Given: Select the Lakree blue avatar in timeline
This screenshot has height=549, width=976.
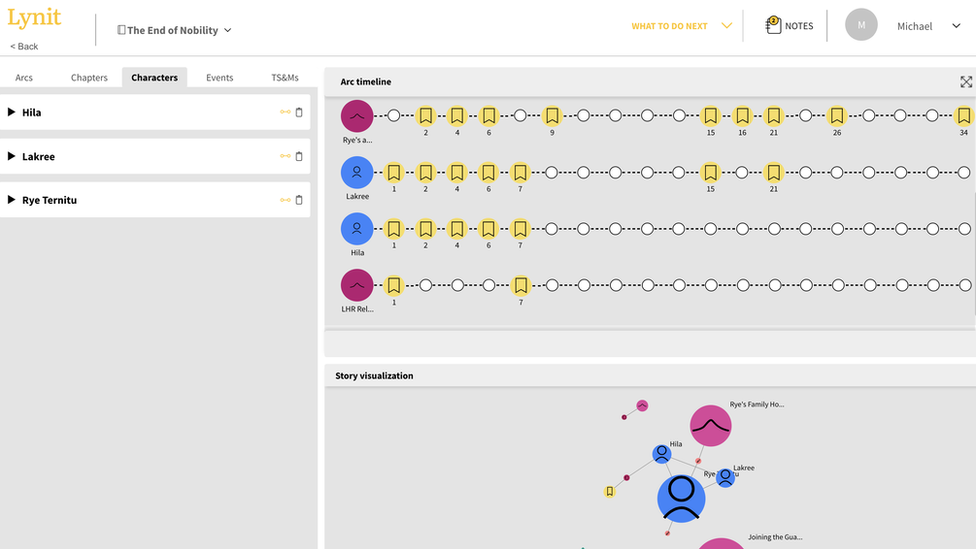Looking at the screenshot, I should [357, 173].
